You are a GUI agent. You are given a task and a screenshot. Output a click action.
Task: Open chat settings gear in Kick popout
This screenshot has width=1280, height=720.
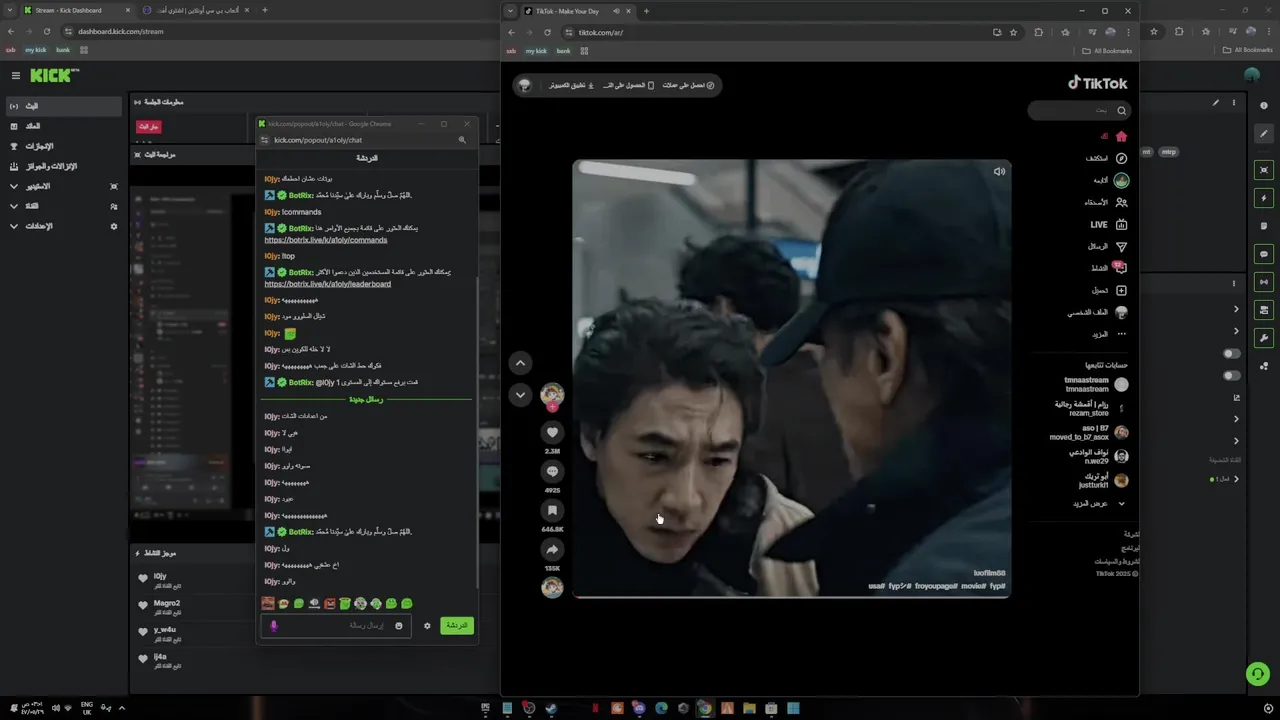point(427,626)
